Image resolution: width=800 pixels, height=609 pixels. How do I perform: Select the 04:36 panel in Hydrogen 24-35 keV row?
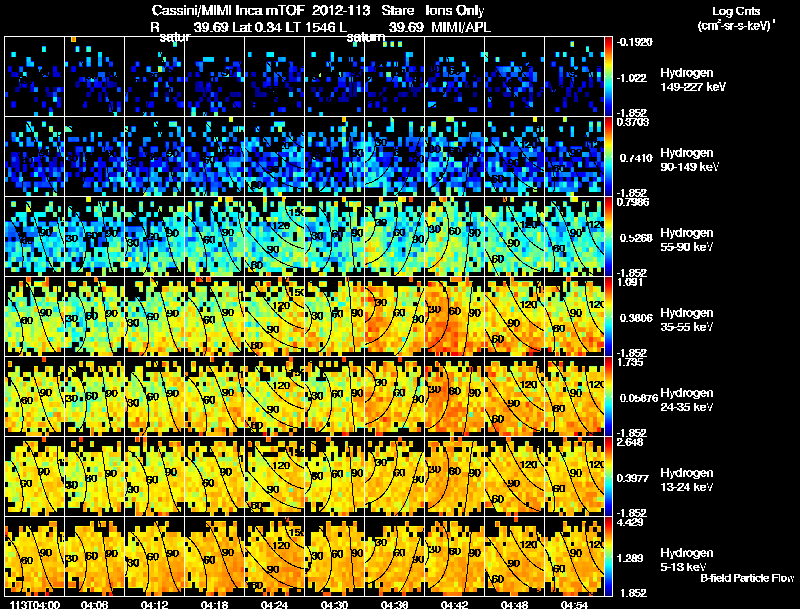pos(394,396)
